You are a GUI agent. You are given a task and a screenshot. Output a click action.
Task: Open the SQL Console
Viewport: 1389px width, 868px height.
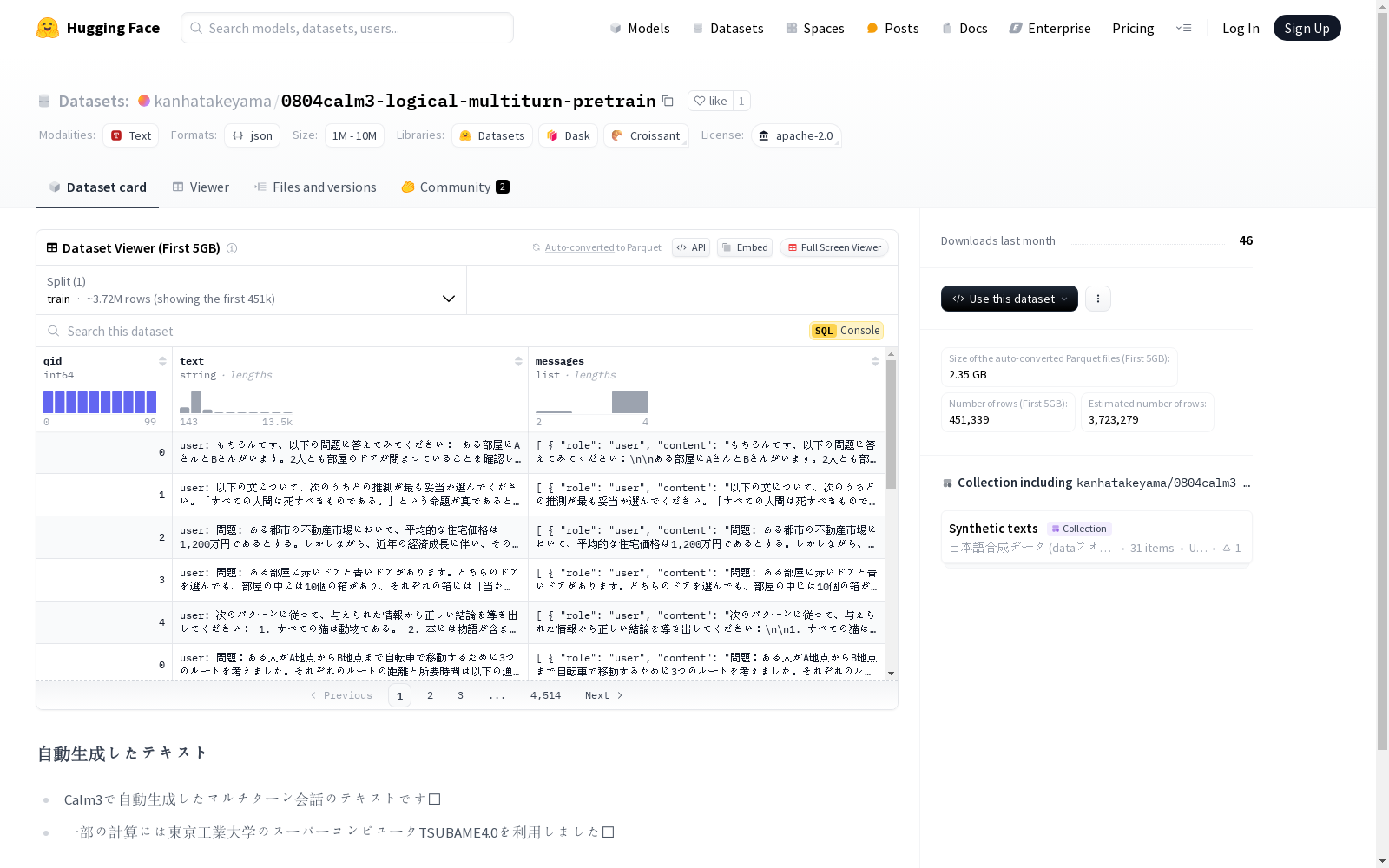(846, 331)
